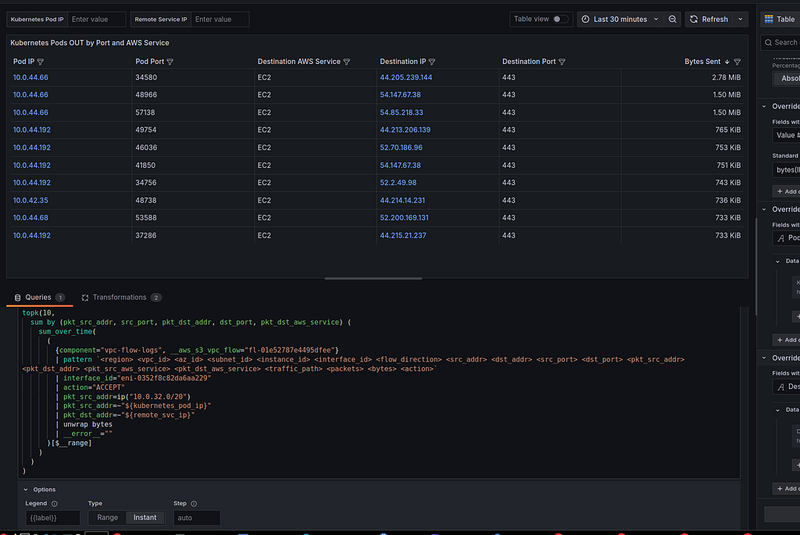
Task: Focus the Kubernetes Pod IP input
Action: tap(96, 19)
